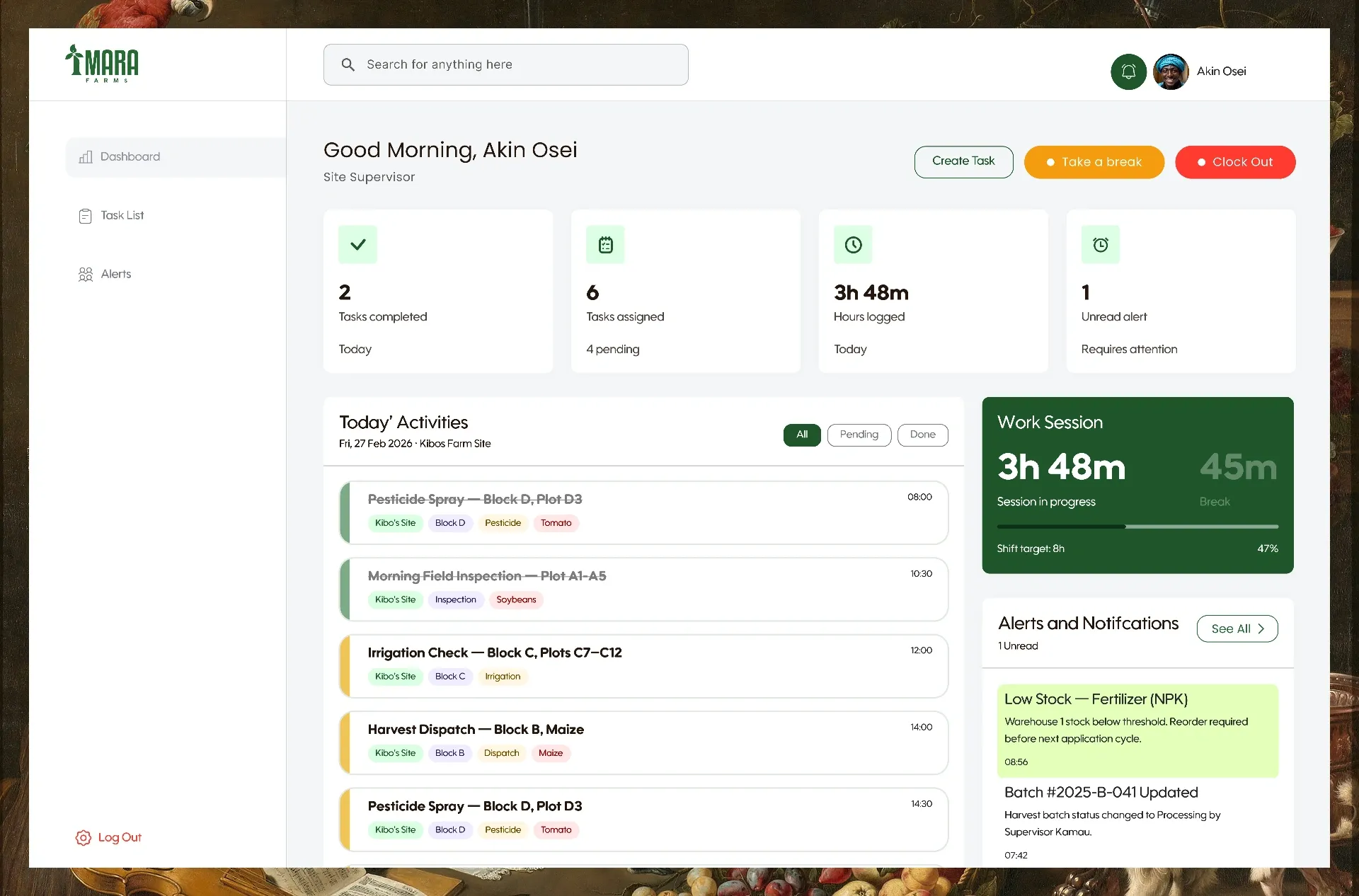Open Akin Osei's profile avatar
Image resolution: width=1359 pixels, height=896 pixels.
1171,71
